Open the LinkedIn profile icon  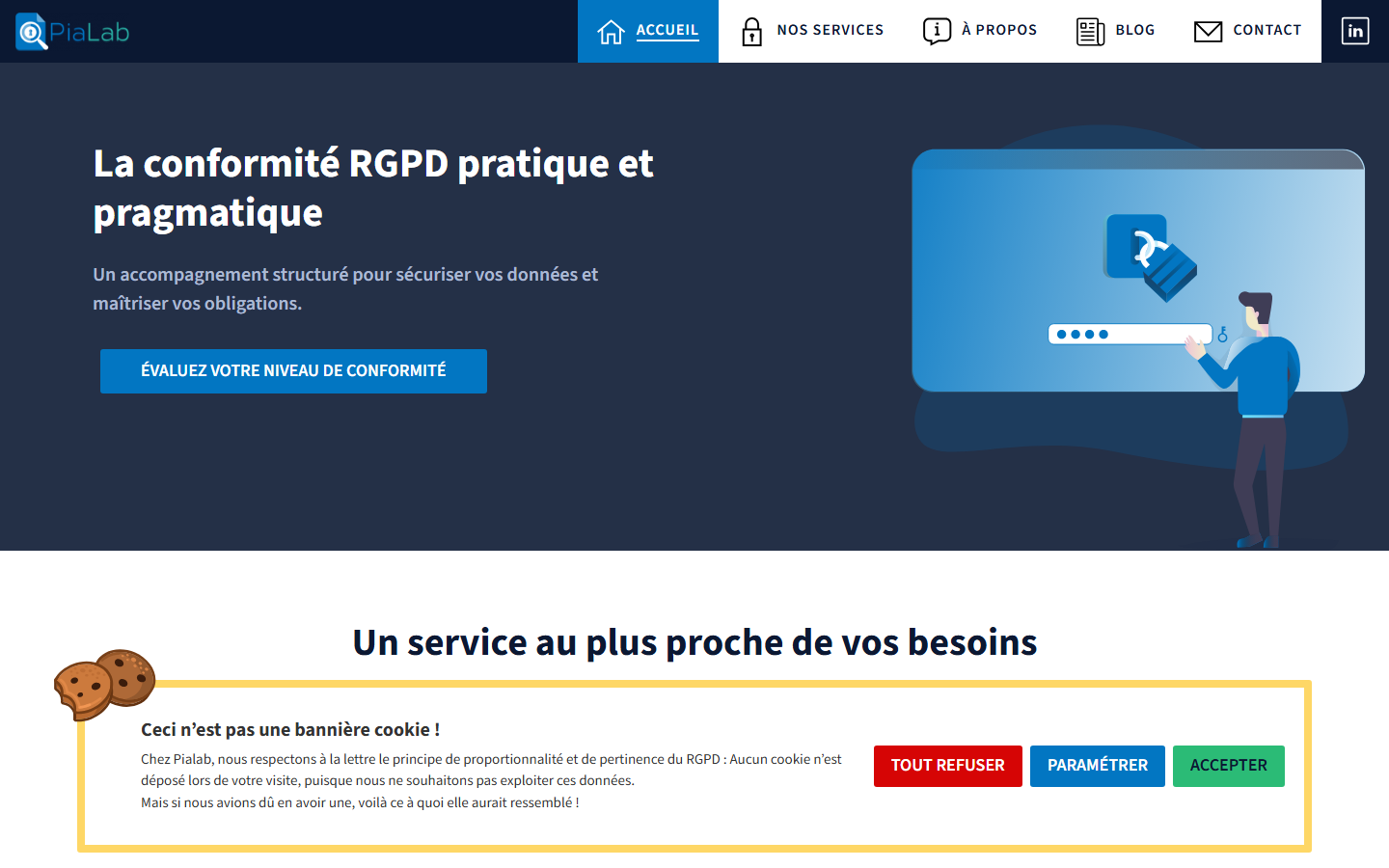pyautogui.click(x=1355, y=31)
